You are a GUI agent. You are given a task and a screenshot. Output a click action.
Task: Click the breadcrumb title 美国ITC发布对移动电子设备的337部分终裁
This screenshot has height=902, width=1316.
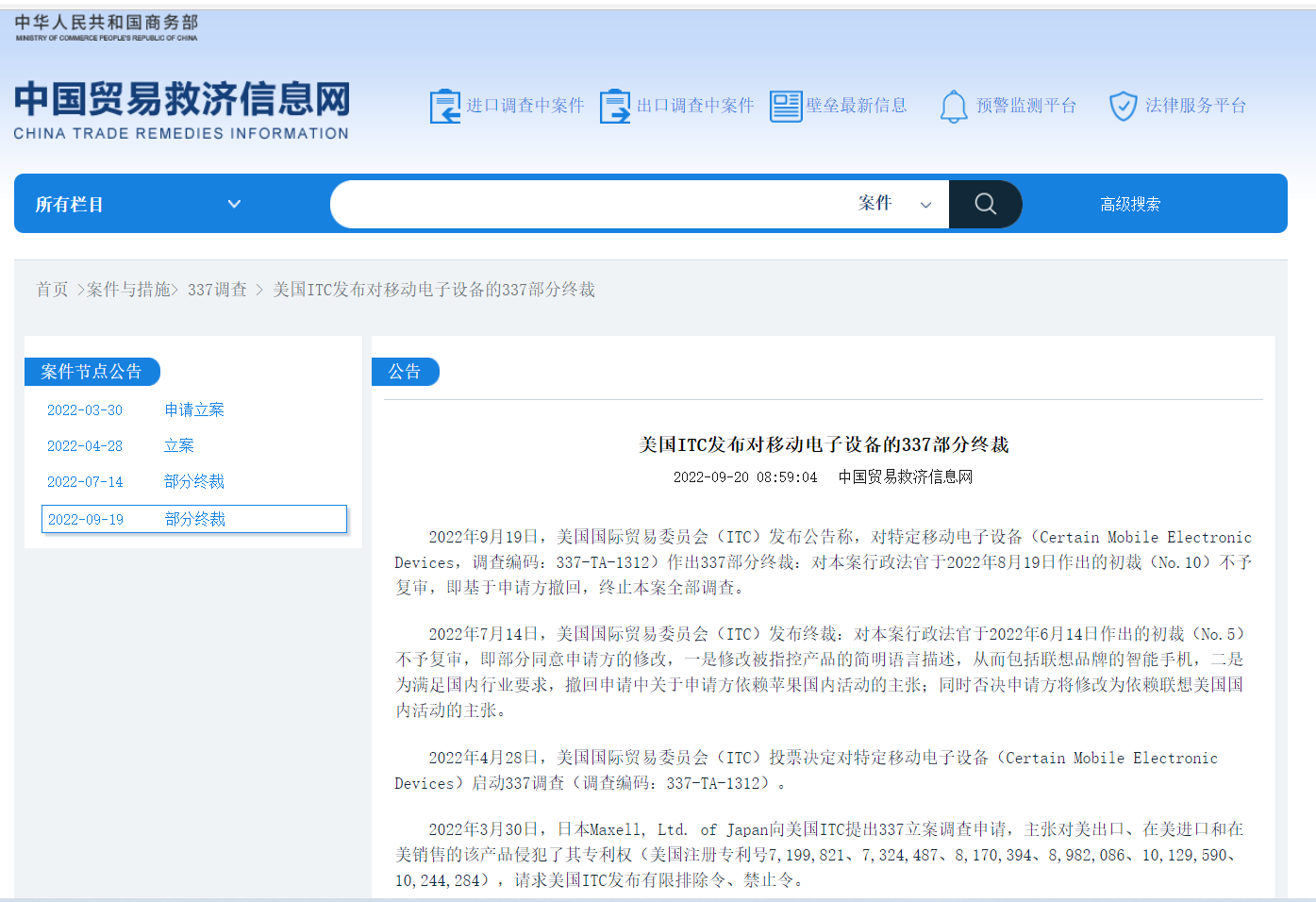pyautogui.click(x=434, y=290)
